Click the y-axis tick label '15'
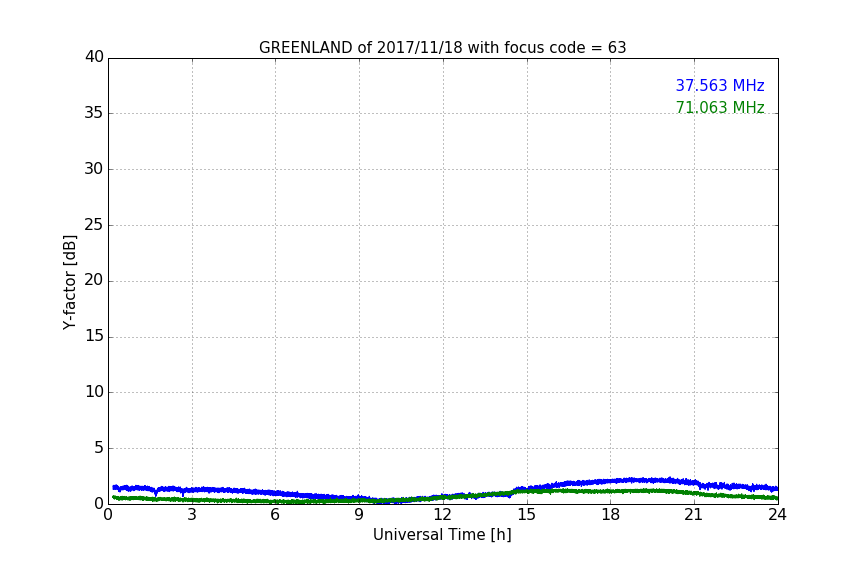 coord(94,336)
